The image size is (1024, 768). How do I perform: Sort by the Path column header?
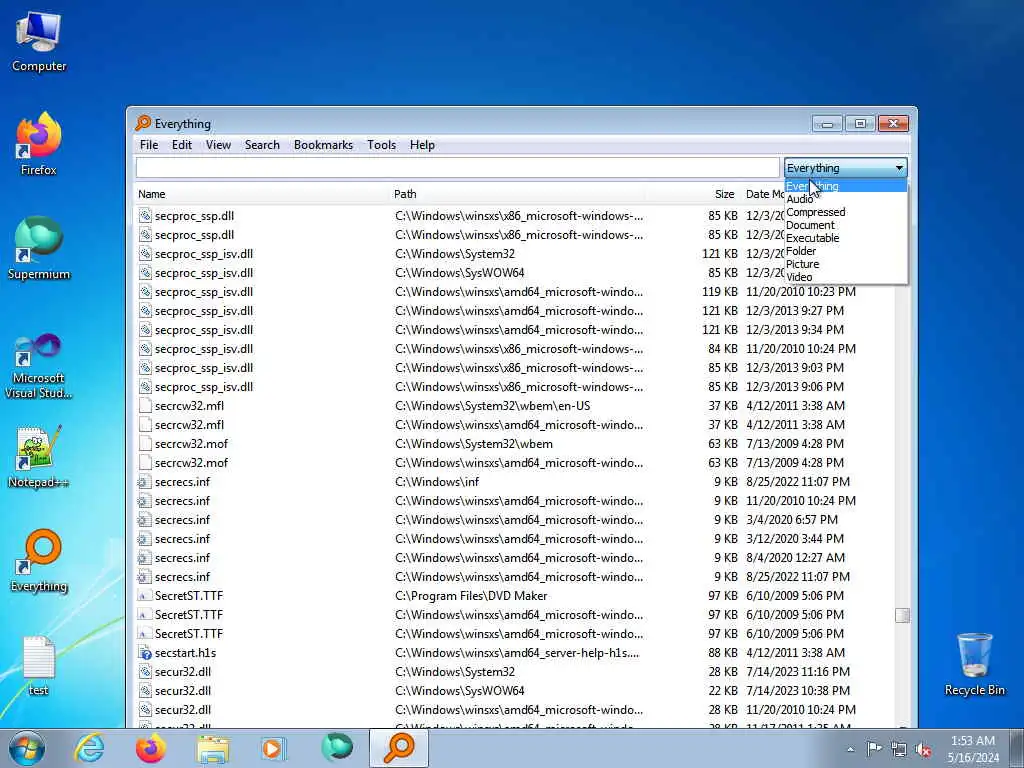coord(518,194)
